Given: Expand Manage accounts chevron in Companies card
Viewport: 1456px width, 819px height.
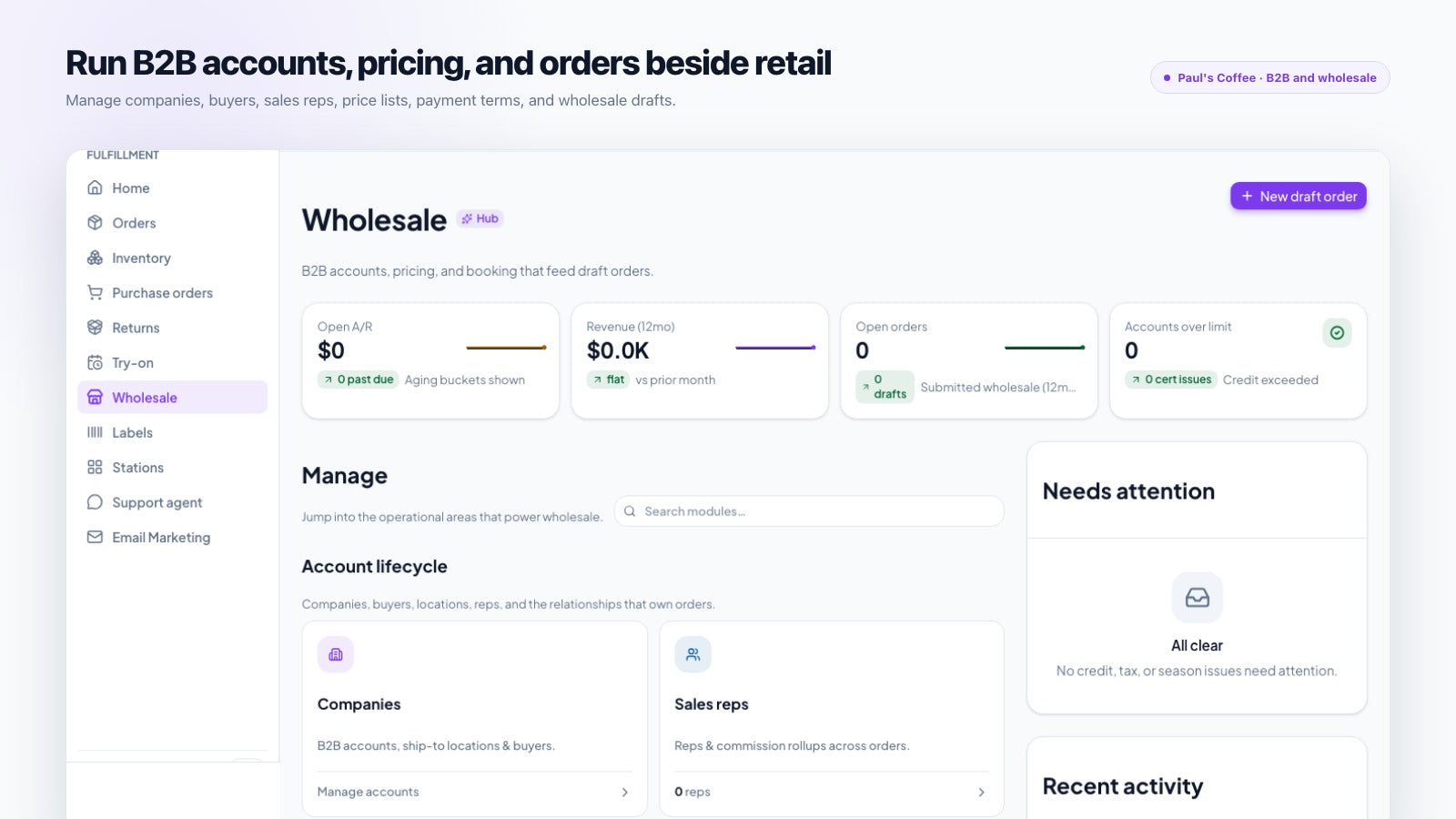Looking at the screenshot, I should (625, 793).
